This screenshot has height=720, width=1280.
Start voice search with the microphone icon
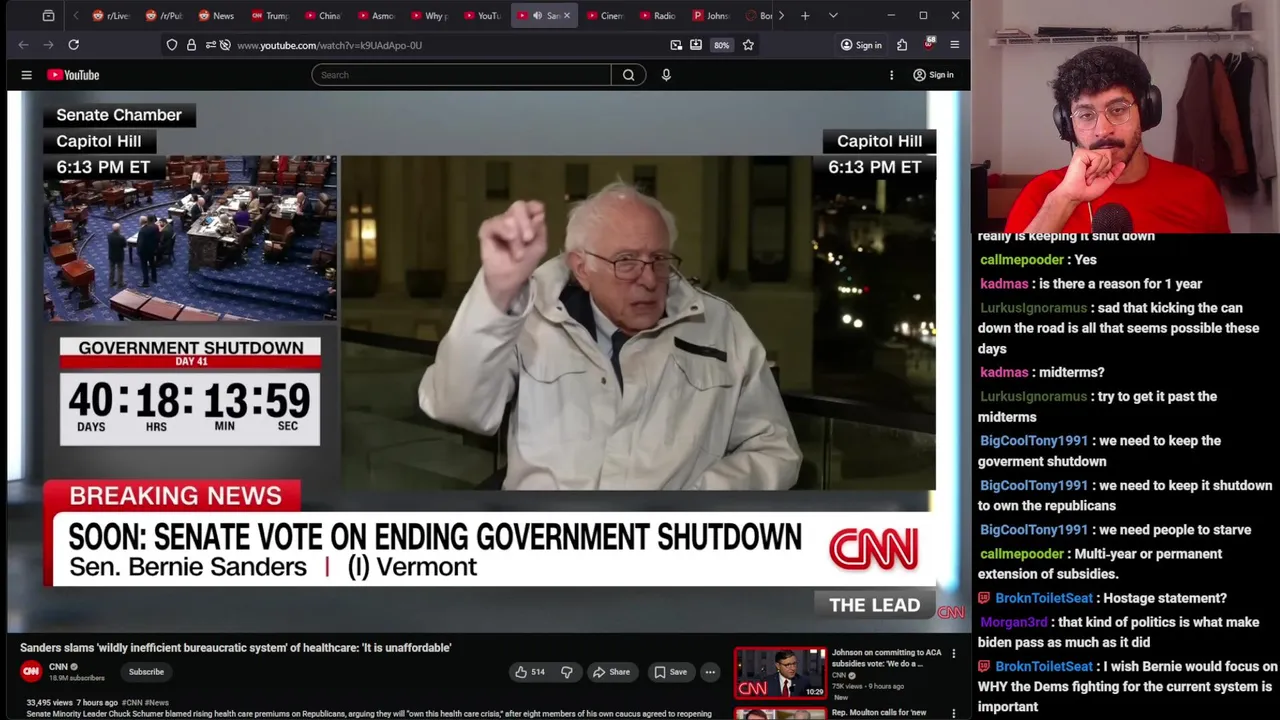pyautogui.click(x=666, y=75)
